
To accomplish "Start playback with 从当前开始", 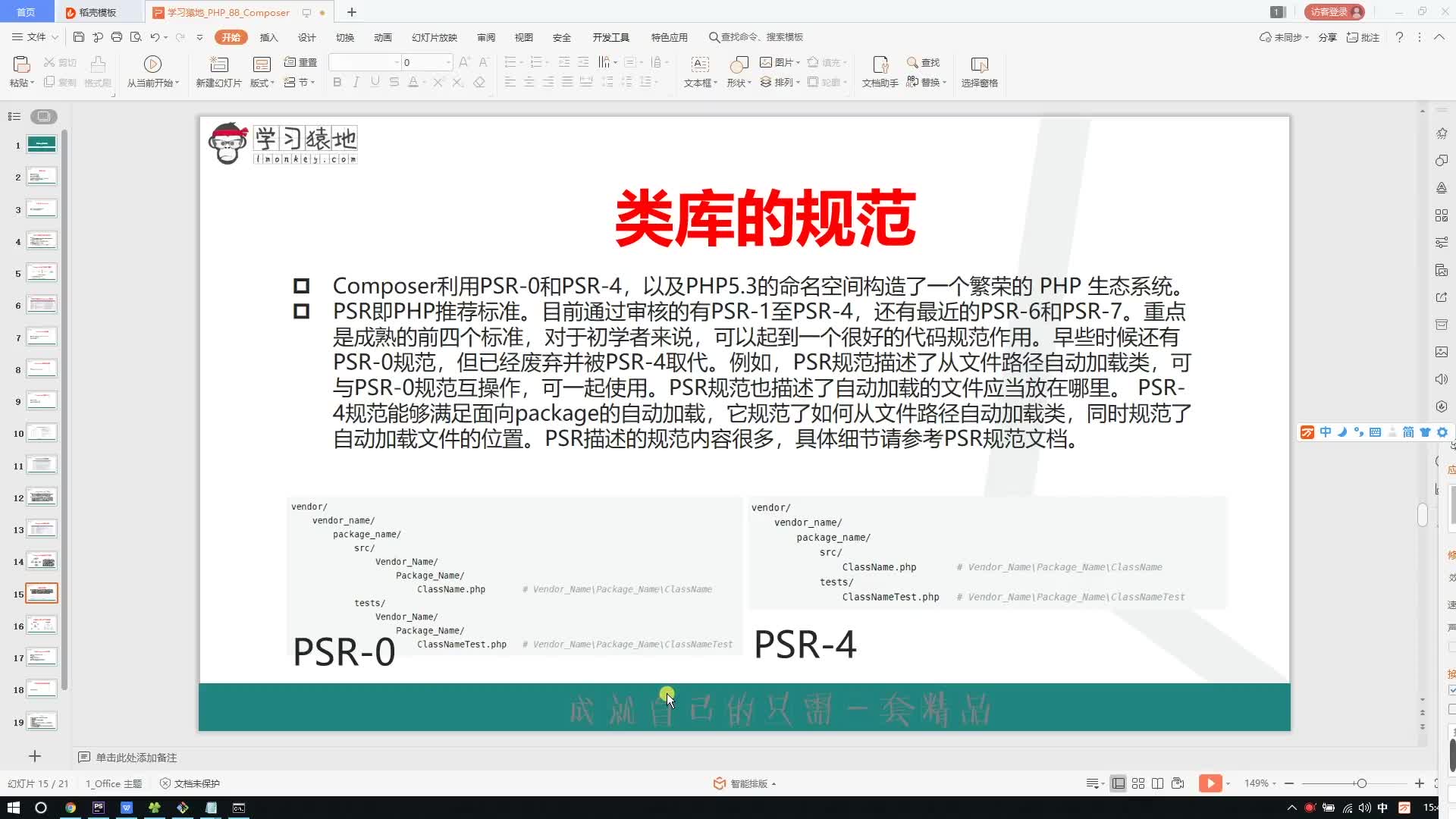I will point(152,72).
